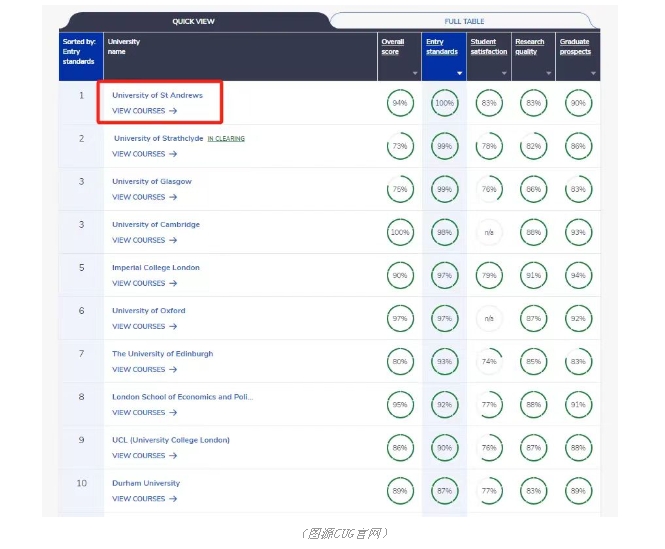Click UCL 88% graduate prospects circle
The image size is (665, 549).
tap(578, 448)
